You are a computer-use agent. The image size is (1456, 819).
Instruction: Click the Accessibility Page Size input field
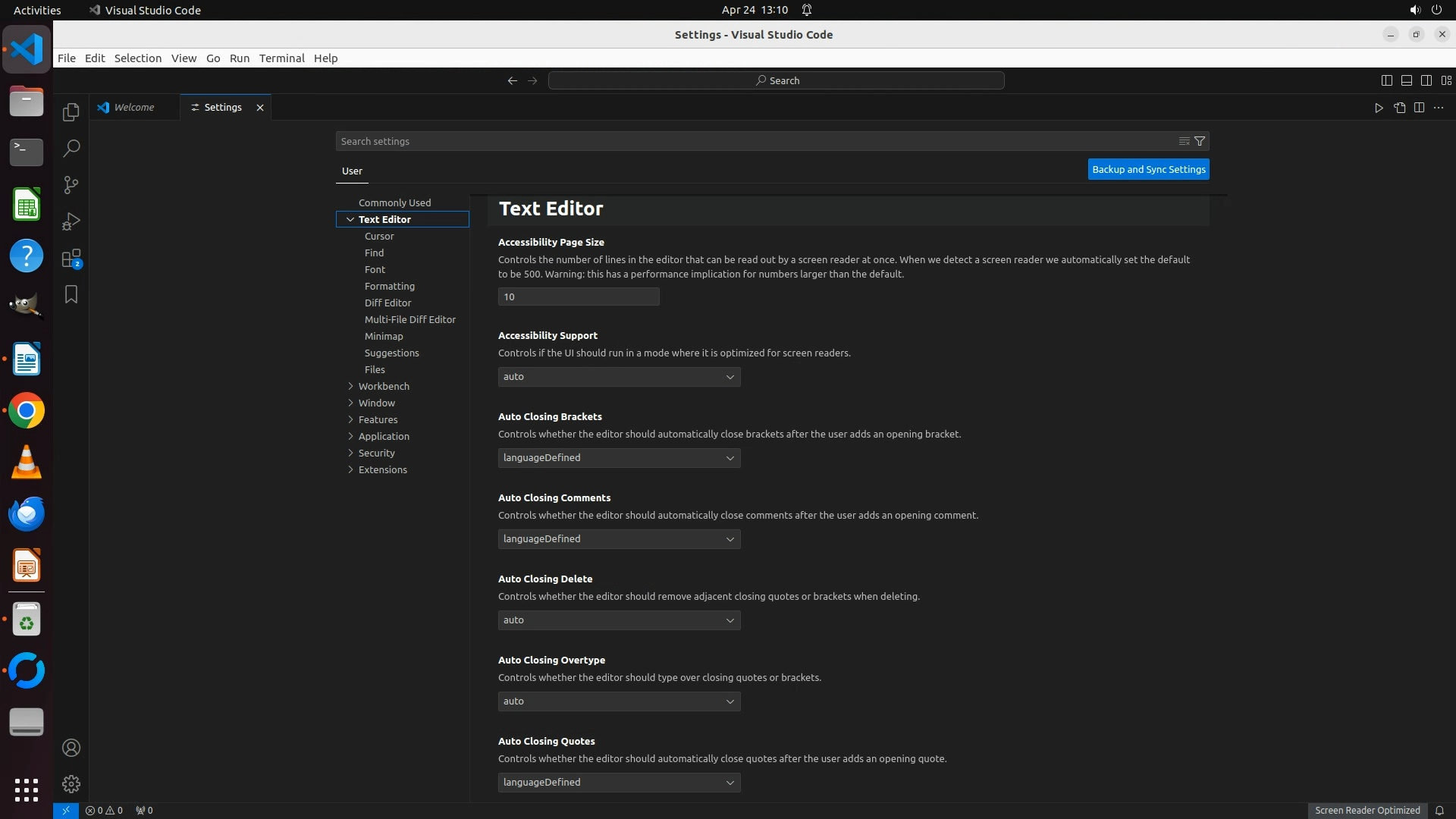pos(578,297)
